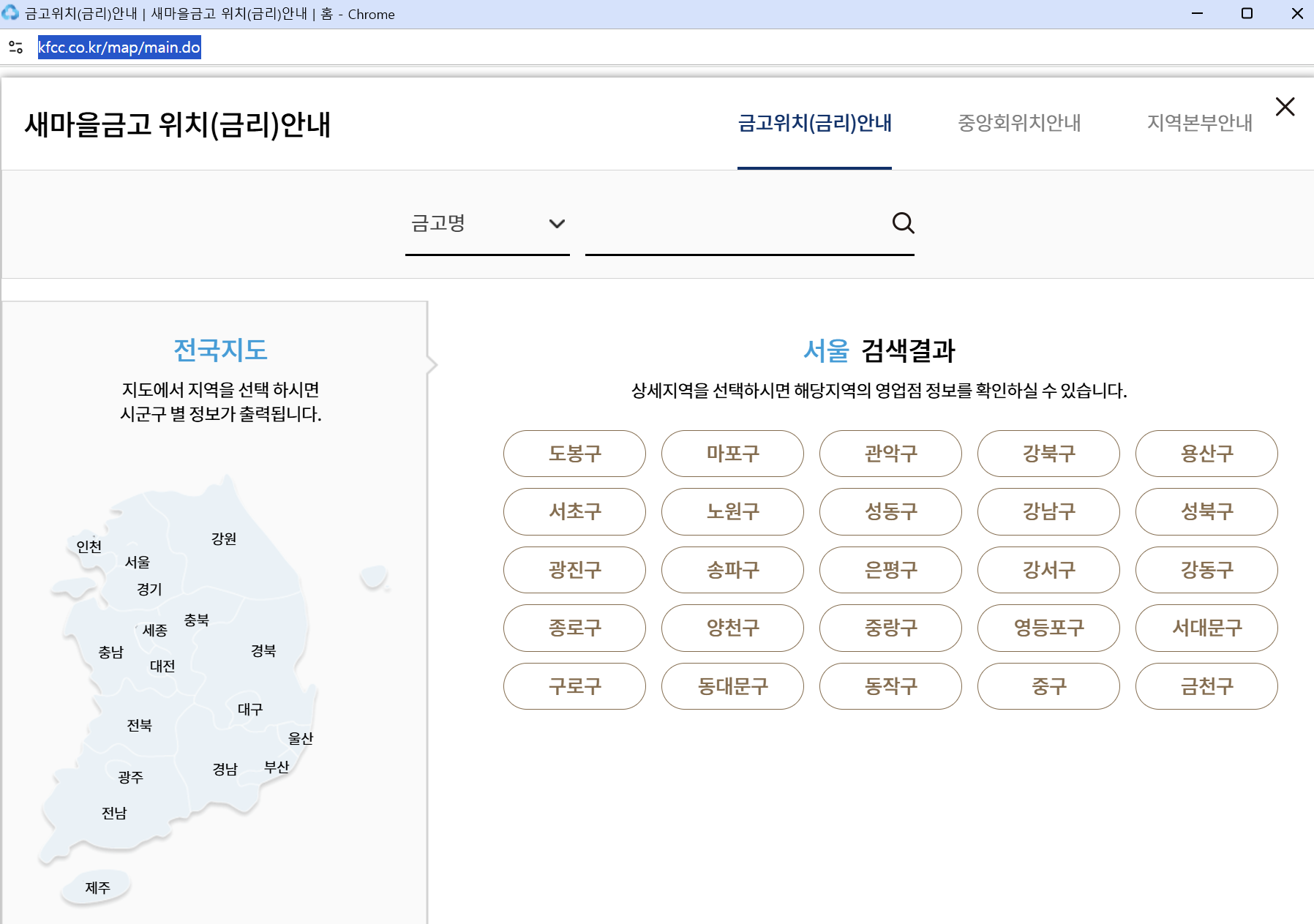Click 중구 district button
The height and width of the screenshot is (924, 1314).
click(x=1048, y=686)
